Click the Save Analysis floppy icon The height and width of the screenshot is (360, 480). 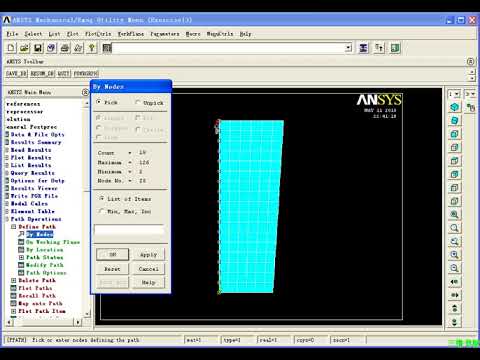tap(38, 48)
